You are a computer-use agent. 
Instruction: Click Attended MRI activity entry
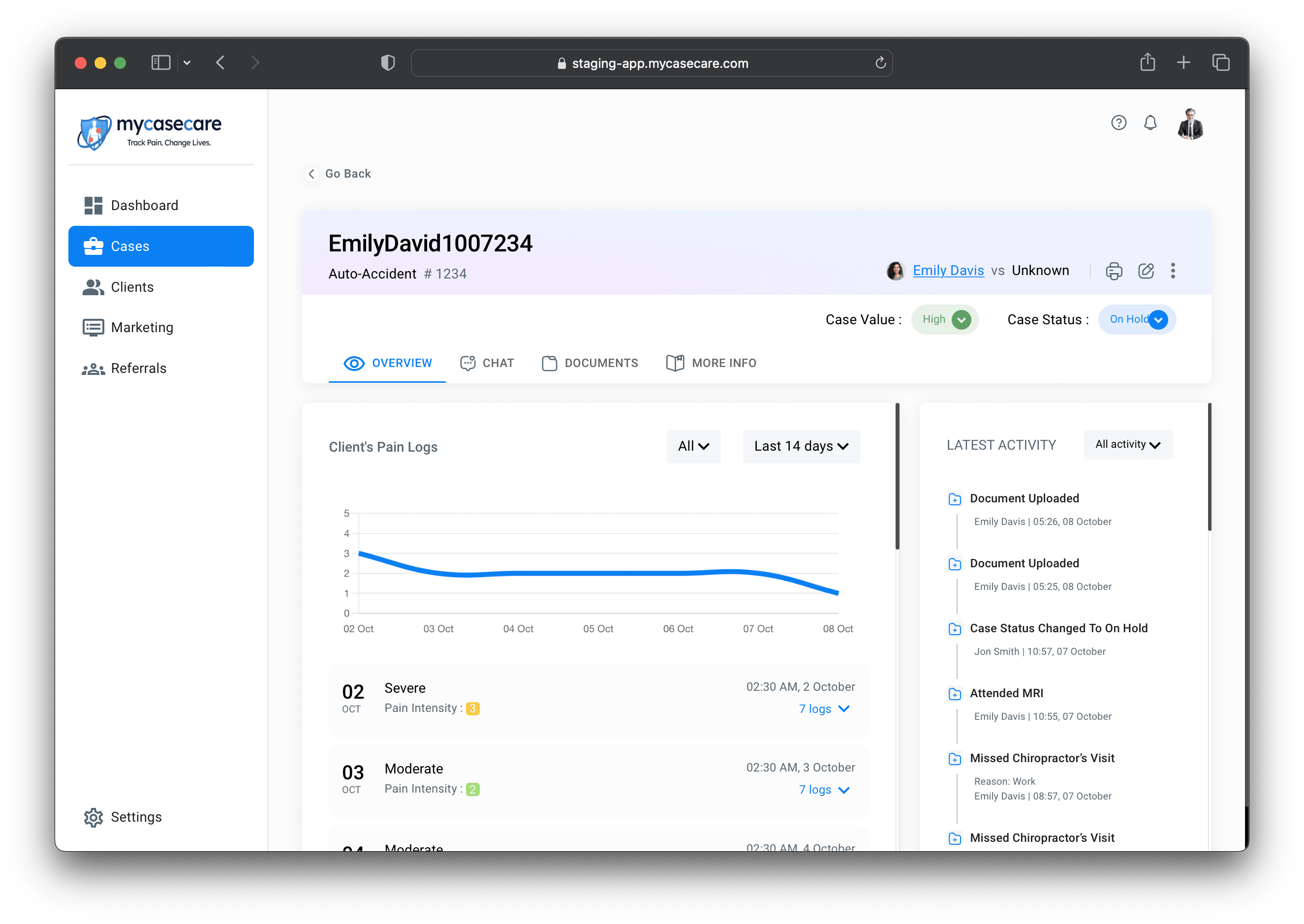click(1006, 694)
